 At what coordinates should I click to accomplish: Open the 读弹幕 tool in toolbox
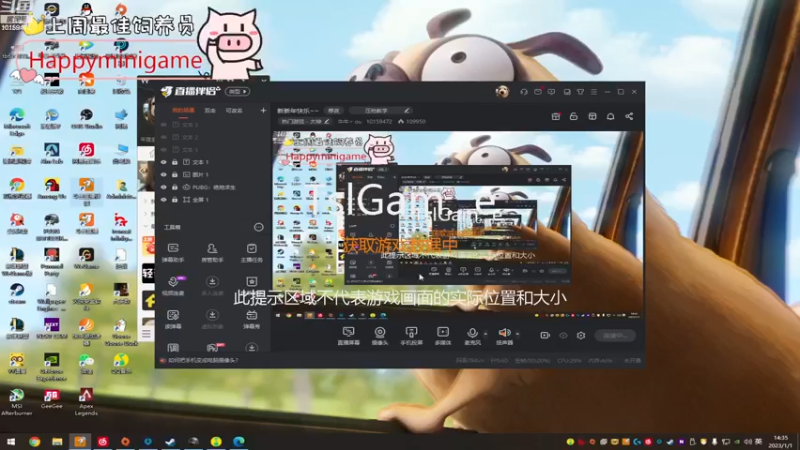[173, 319]
